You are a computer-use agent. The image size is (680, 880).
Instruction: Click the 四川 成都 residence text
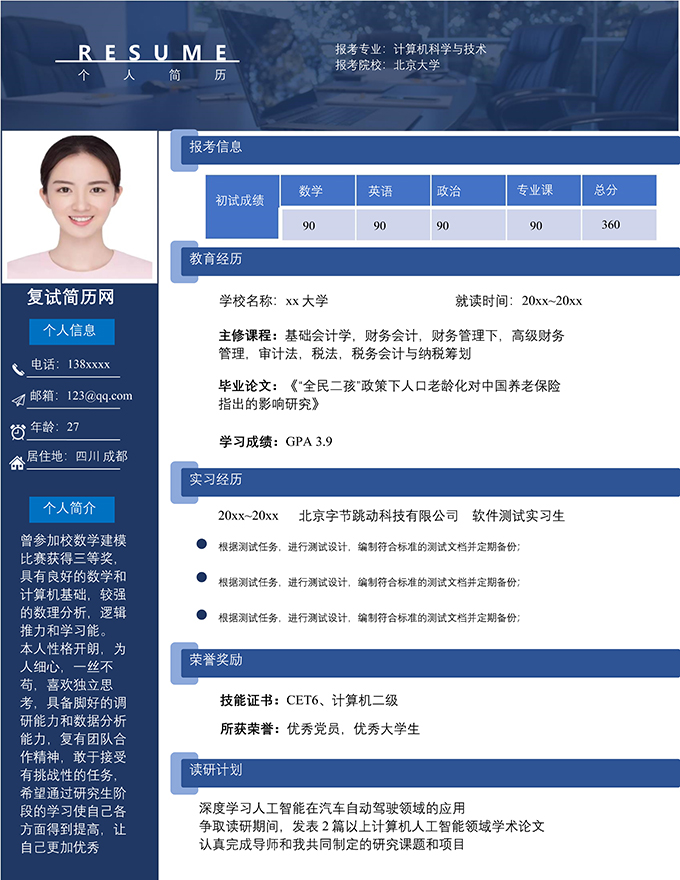(x=101, y=456)
